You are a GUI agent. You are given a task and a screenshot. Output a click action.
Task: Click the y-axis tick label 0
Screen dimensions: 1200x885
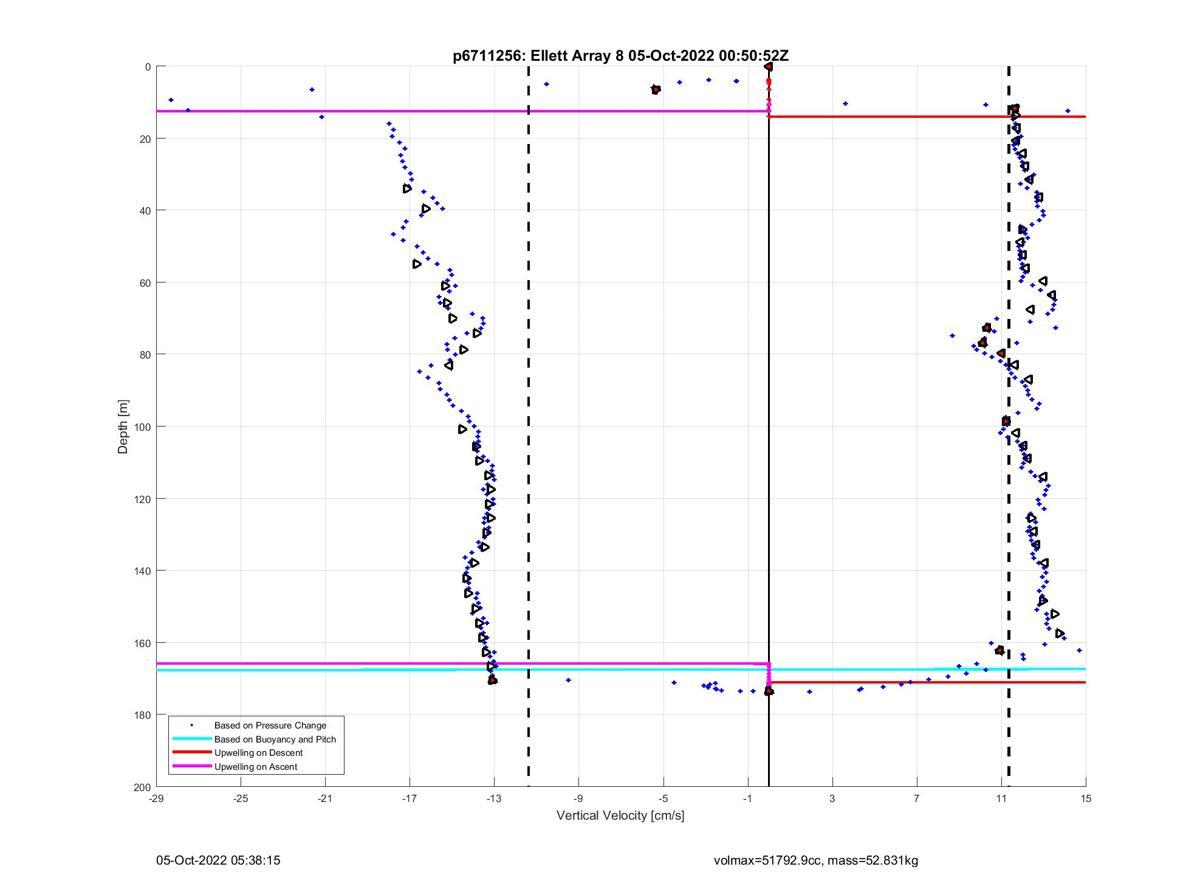[148, 67]
